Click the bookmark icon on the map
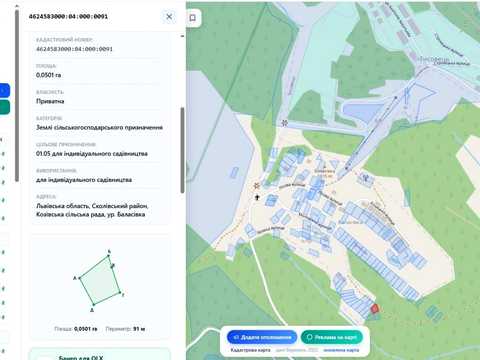Viewport: 480px width, 360px height. (x=193, y=18)
